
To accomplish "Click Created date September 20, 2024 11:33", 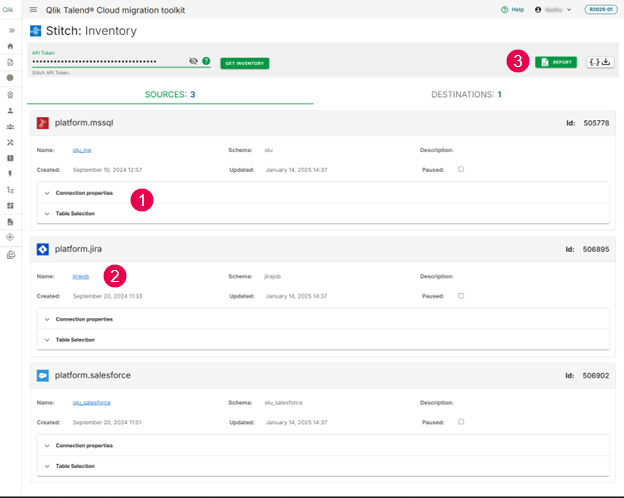I will (x=107, y=296).
